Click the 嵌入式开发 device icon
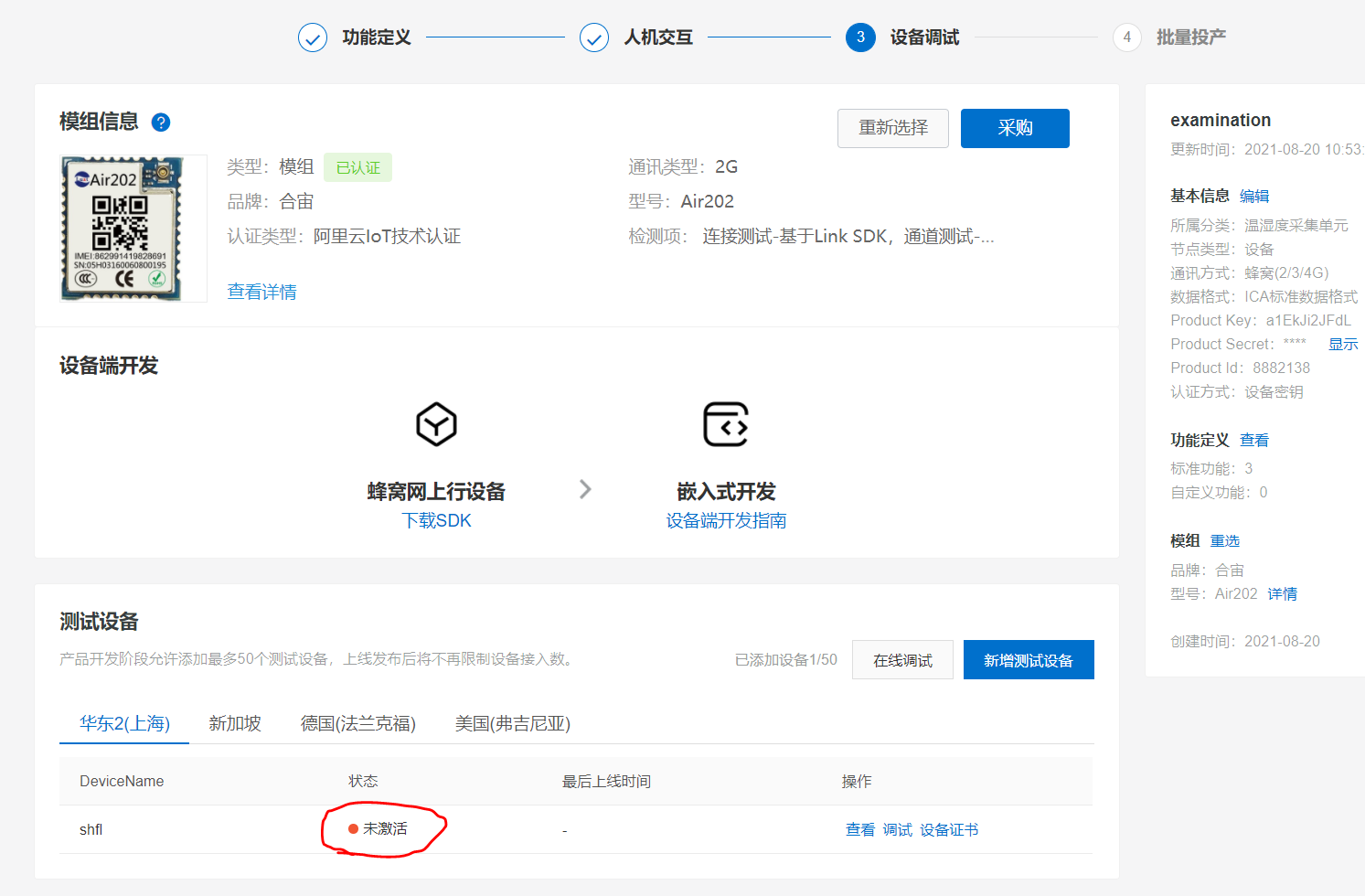Screen dimensions: 1365x896 pos(726,424)
